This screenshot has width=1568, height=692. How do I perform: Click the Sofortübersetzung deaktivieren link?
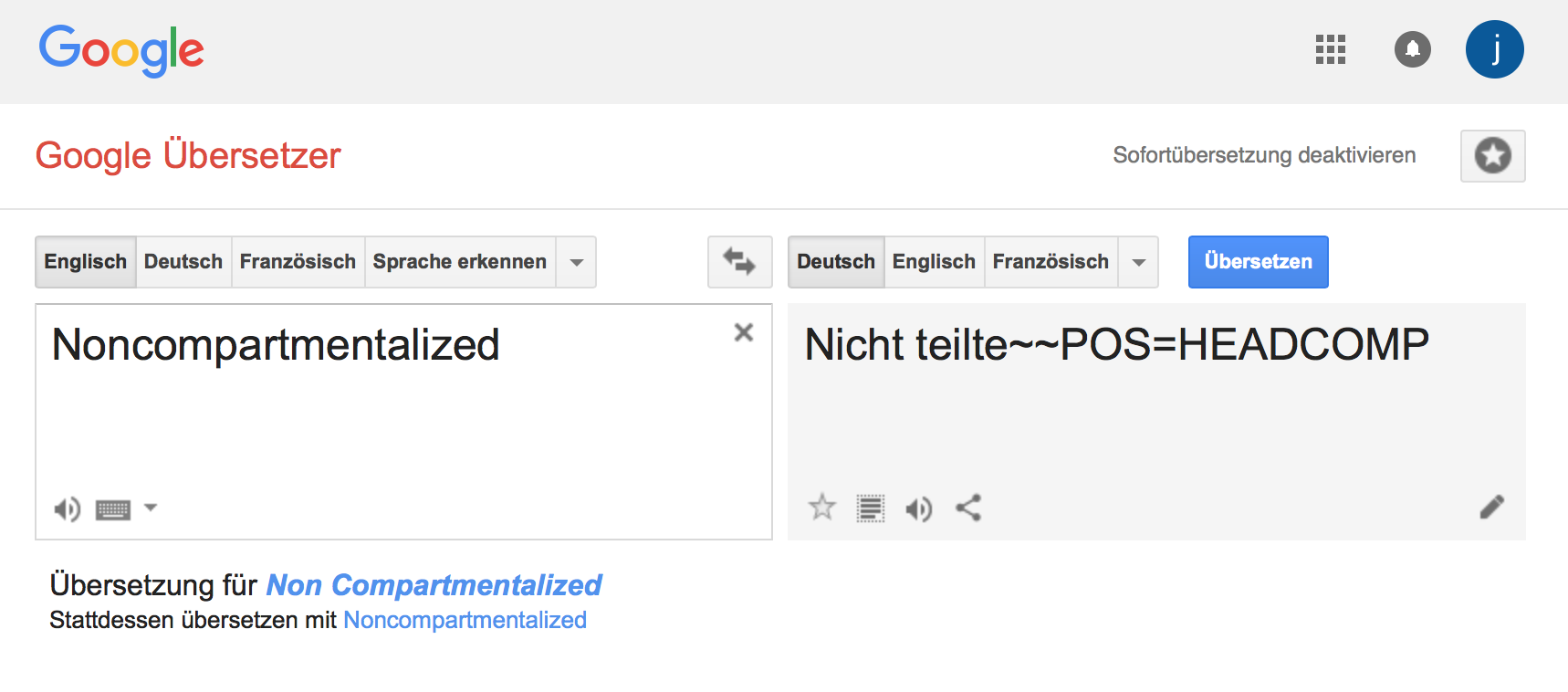point(1263,155)
